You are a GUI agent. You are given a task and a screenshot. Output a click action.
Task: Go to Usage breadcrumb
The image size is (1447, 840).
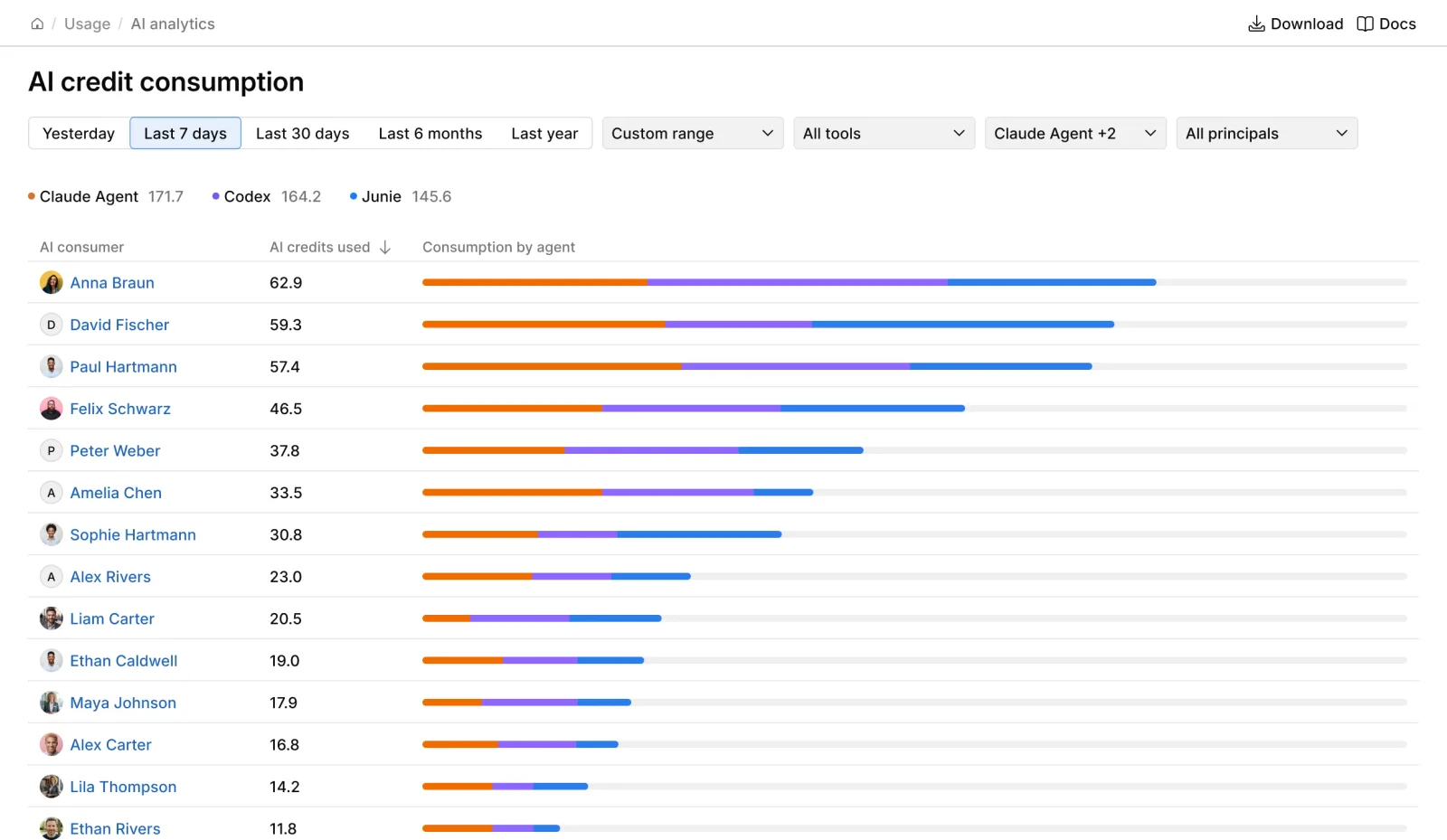point(87,24)
